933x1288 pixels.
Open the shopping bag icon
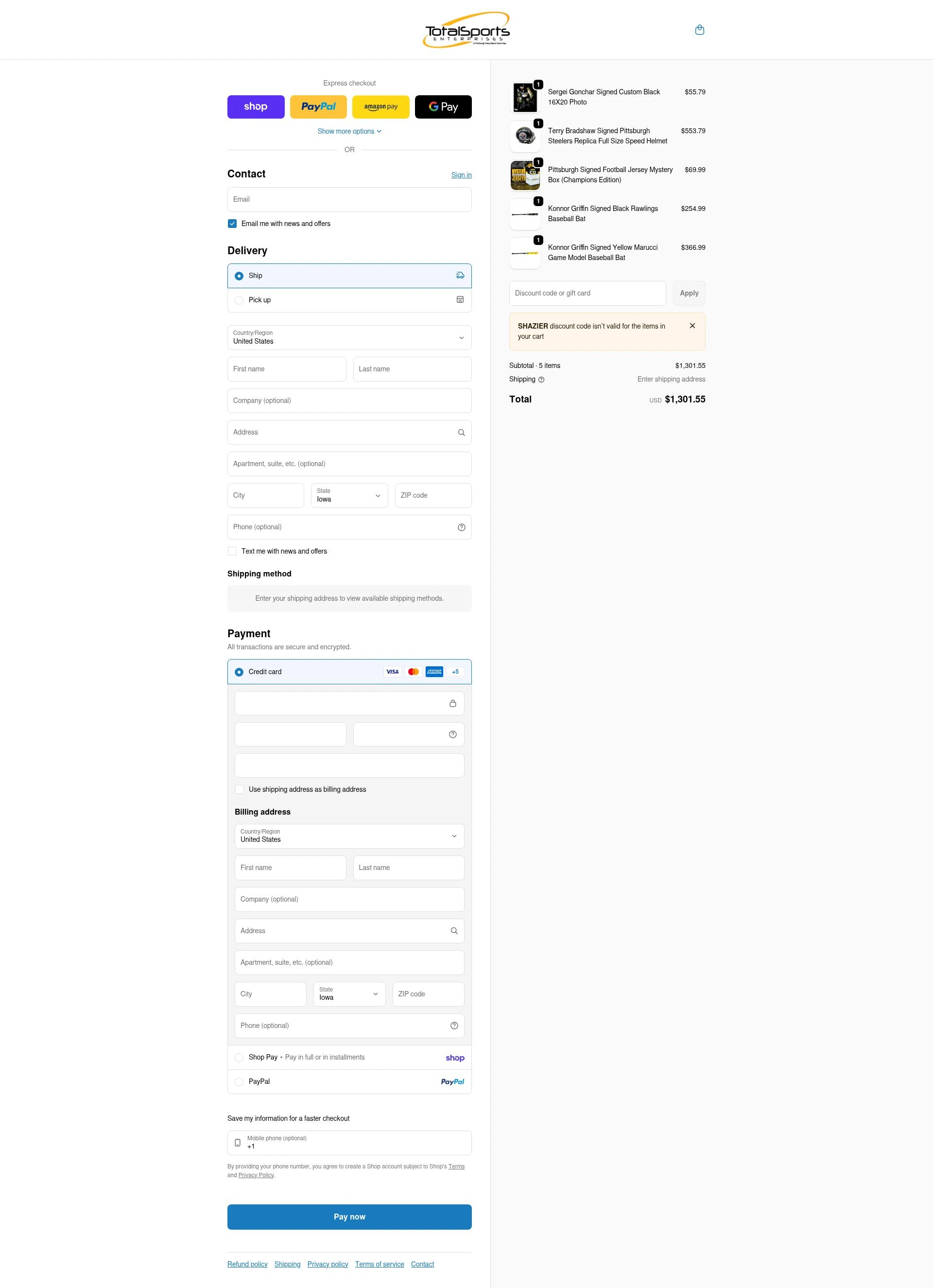[x=700, y=30]
